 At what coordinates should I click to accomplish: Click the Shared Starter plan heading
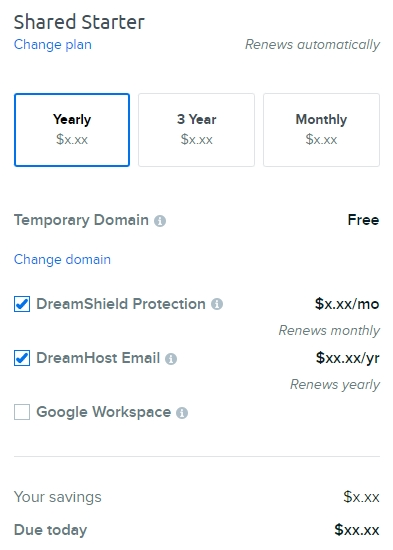tap(79, 22)
